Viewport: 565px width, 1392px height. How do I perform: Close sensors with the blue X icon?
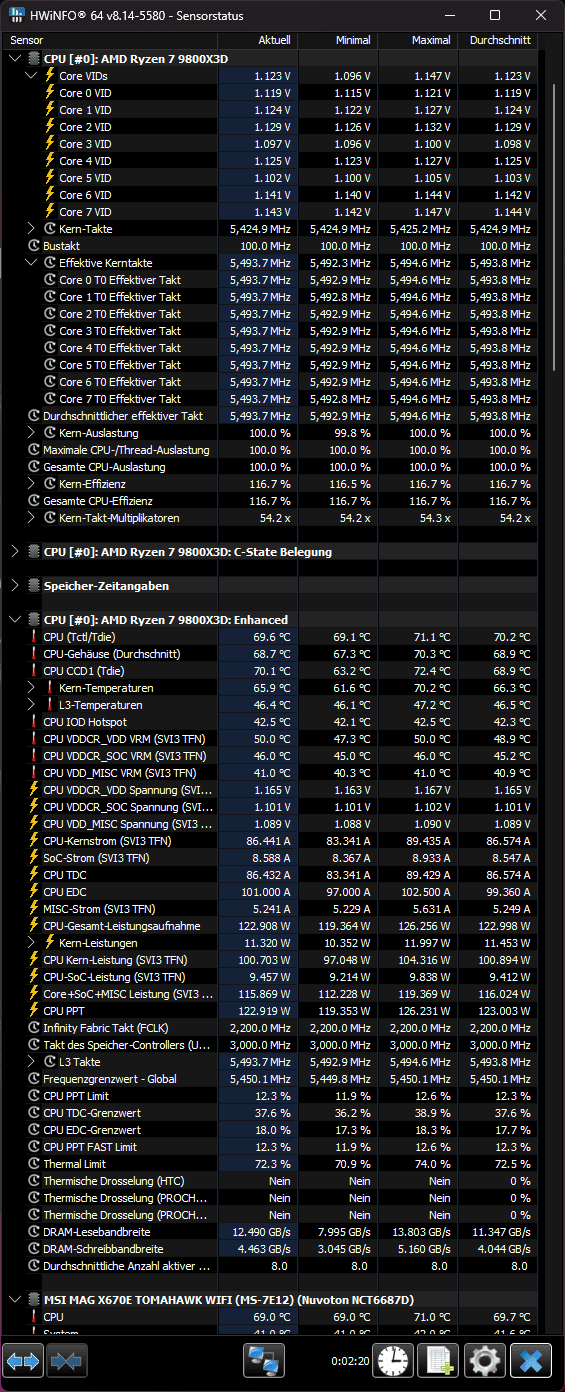[531, 1361]
